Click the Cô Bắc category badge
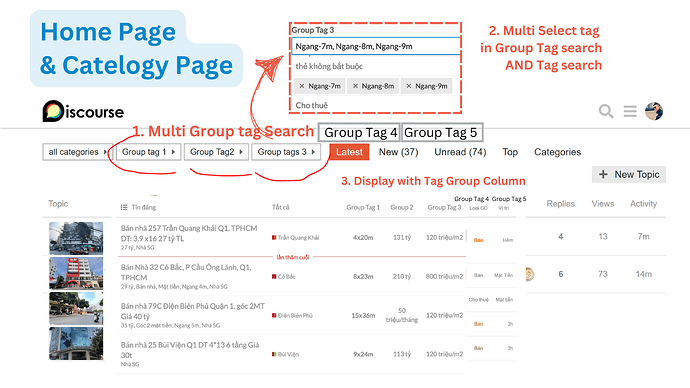Screen dimensions: 690x388 click(x=284, y=277)
